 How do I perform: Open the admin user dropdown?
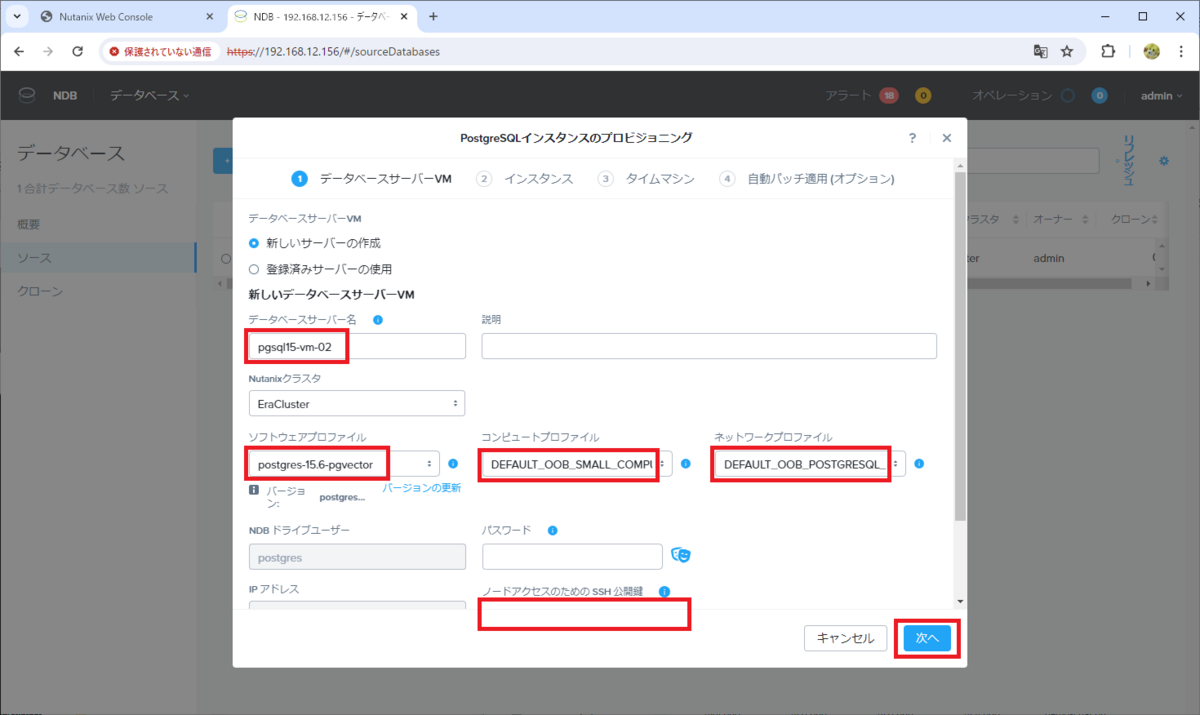point(1162,95)
